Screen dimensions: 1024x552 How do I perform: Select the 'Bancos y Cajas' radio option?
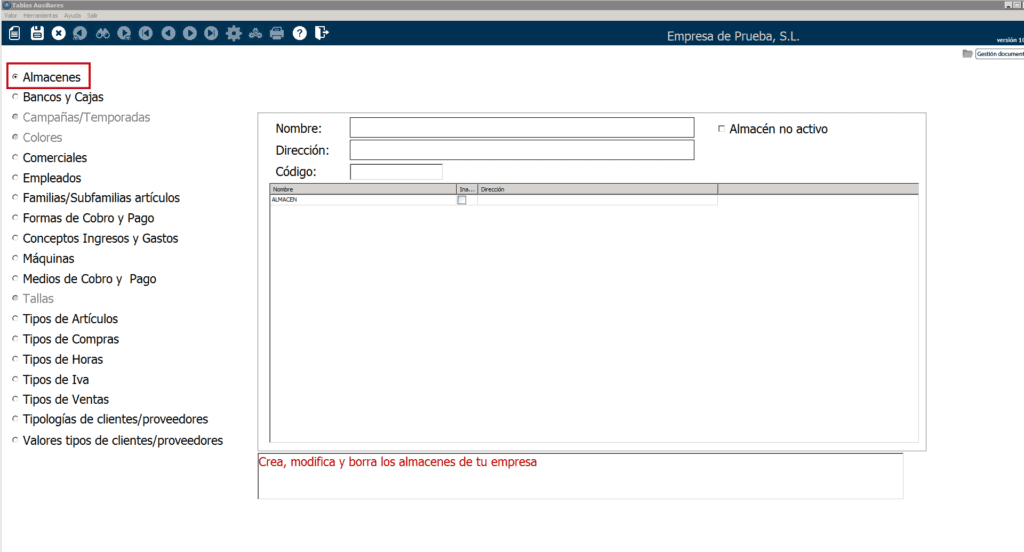click(x=15, y=98)
